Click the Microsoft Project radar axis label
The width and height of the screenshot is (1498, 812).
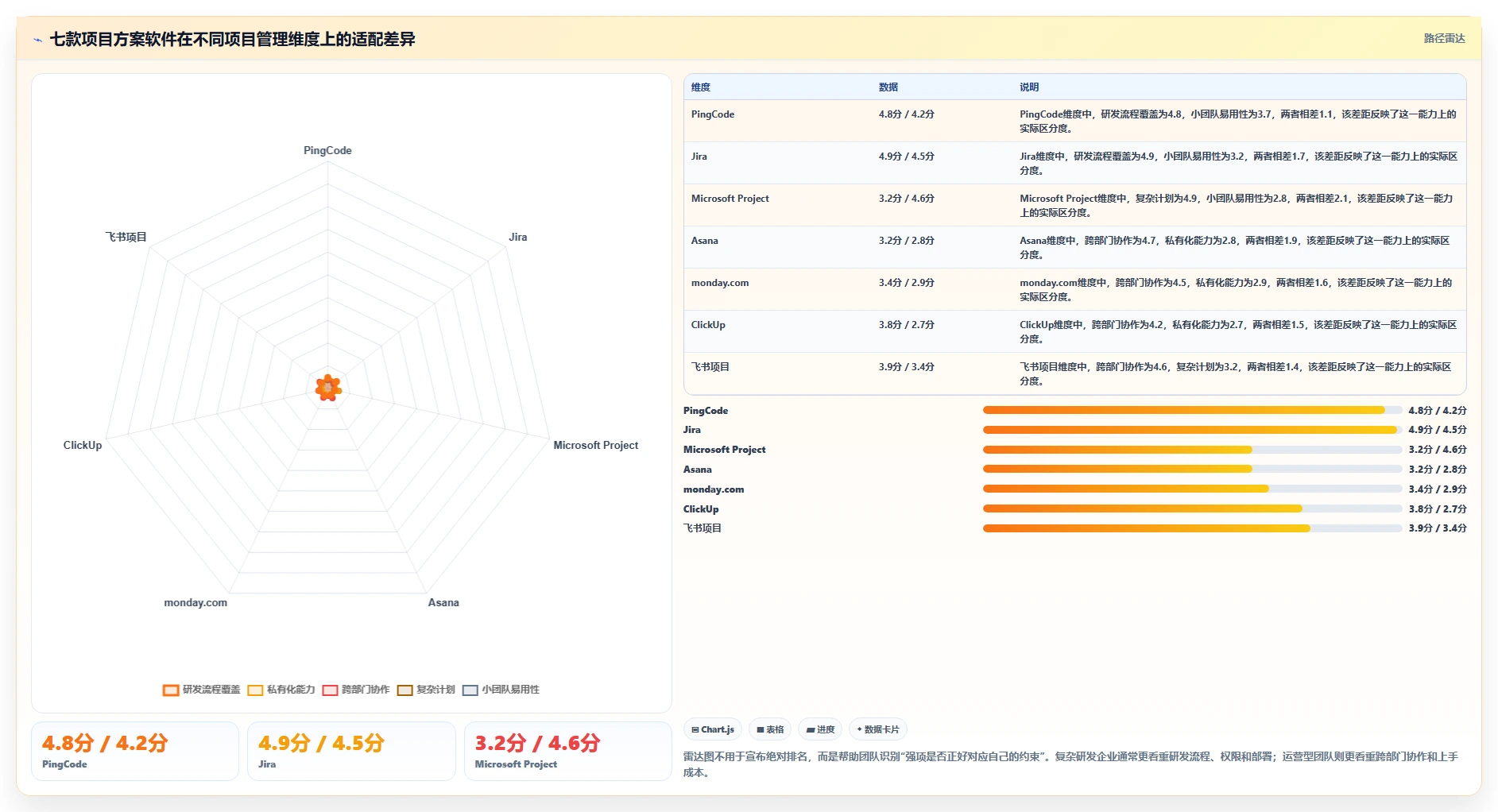(x=596, y=445)
